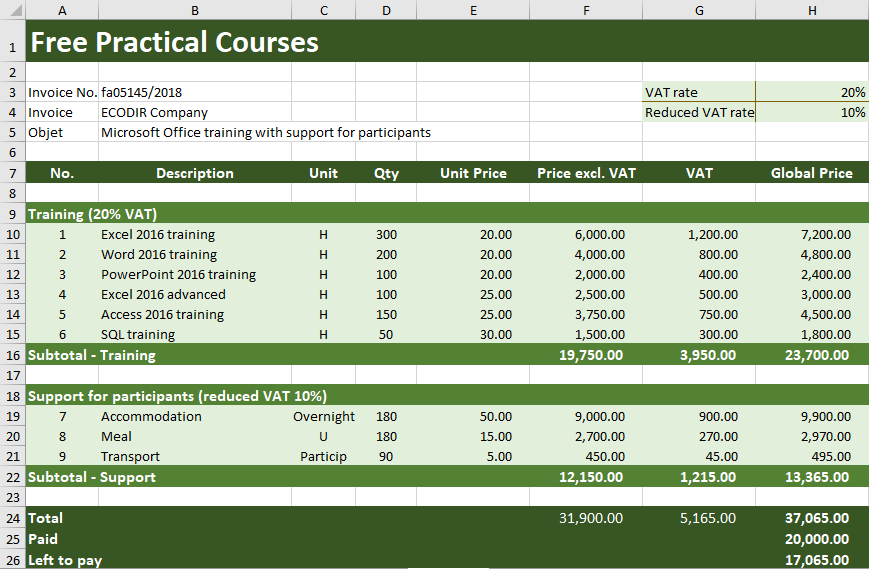Viewport: 869px width, 569px height.
Task: Select total VAT 5,165.00
Action: (x=699, y=517)
